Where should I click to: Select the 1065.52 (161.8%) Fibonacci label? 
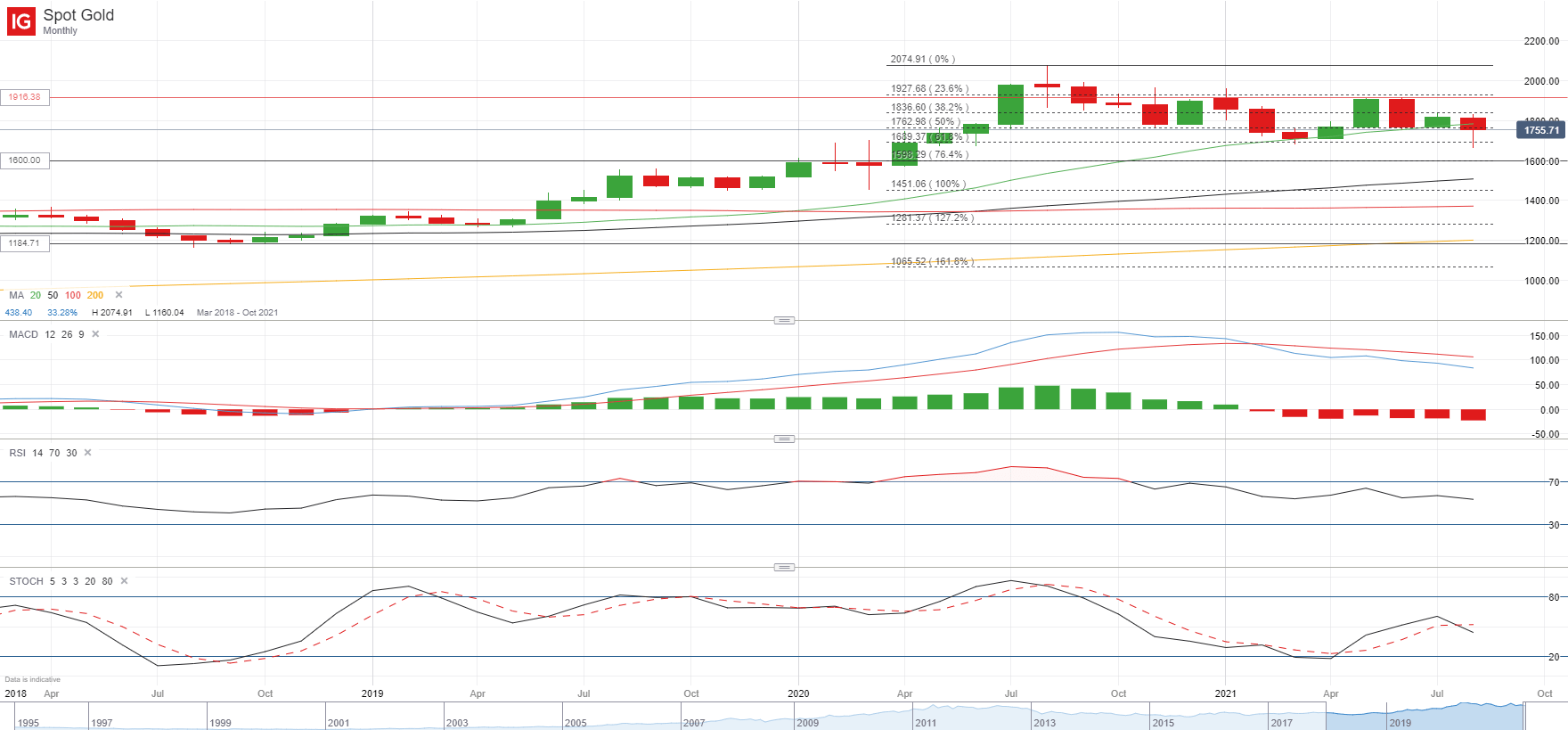point(933,261)
